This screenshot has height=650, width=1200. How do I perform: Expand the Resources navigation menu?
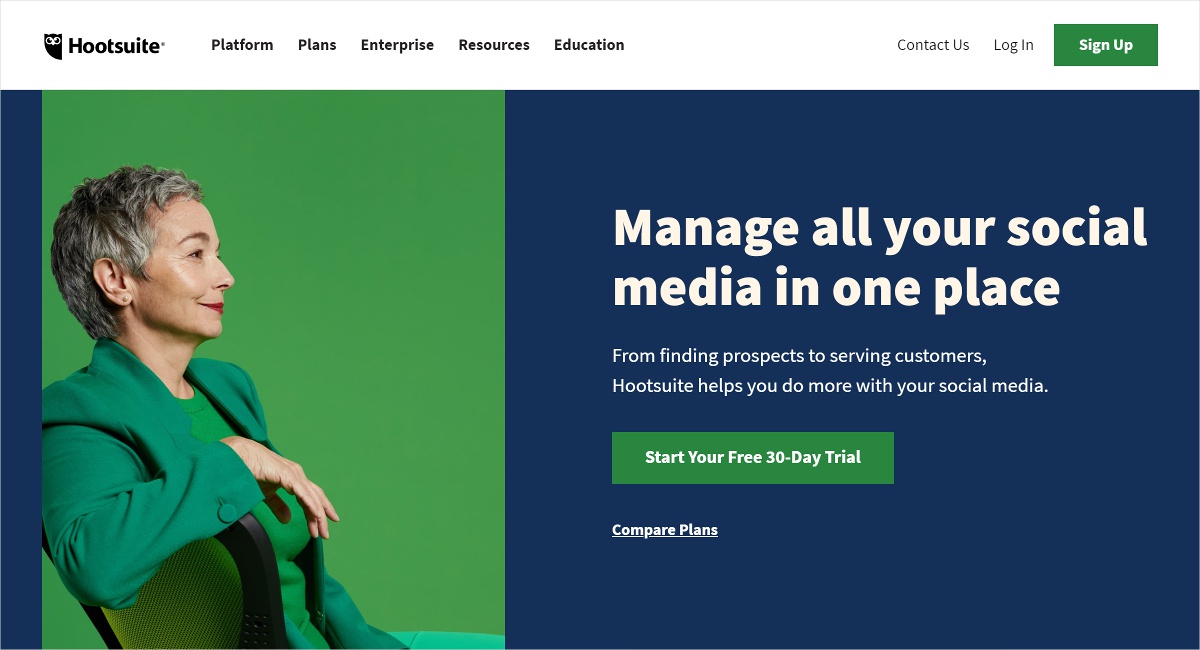click(x=494, y=45)
